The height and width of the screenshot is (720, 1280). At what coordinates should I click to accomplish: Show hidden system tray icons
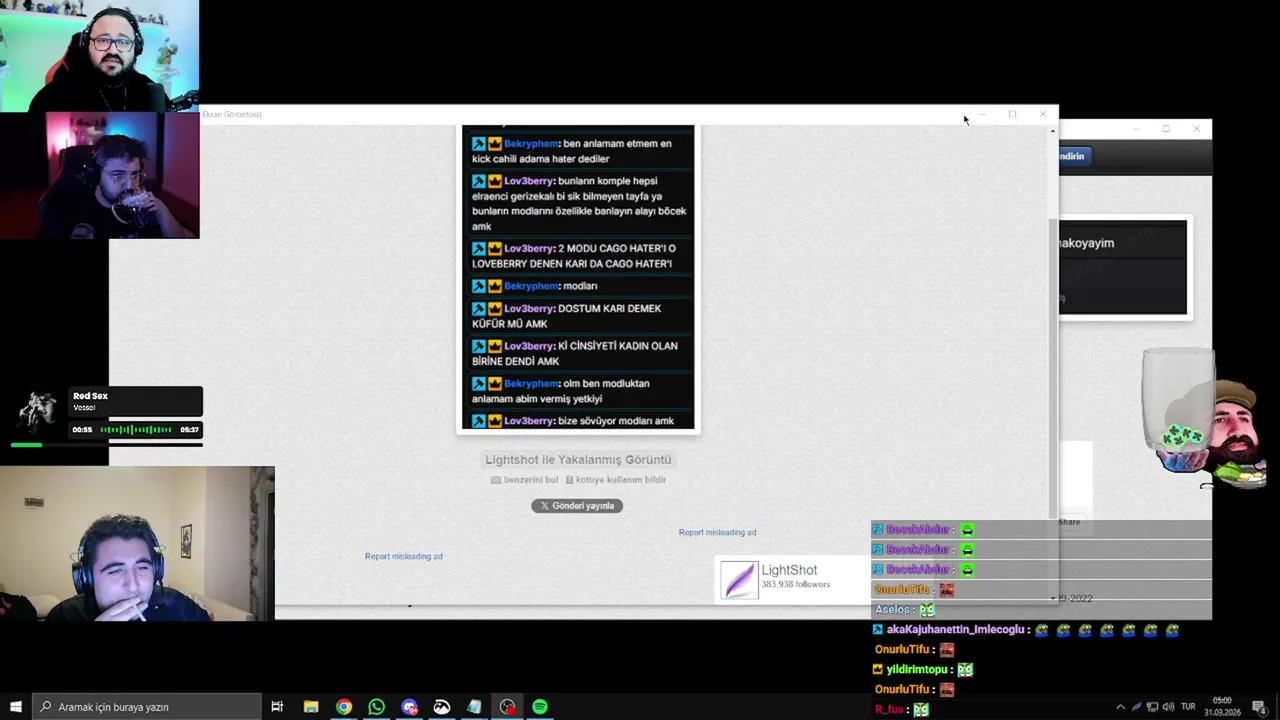[1120, 707]
